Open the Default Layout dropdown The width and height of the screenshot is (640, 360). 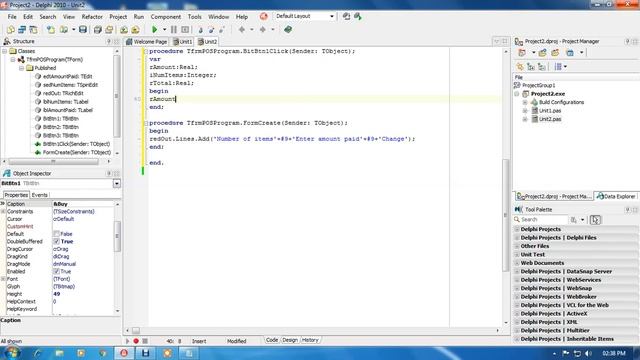[x=332, y=16]
